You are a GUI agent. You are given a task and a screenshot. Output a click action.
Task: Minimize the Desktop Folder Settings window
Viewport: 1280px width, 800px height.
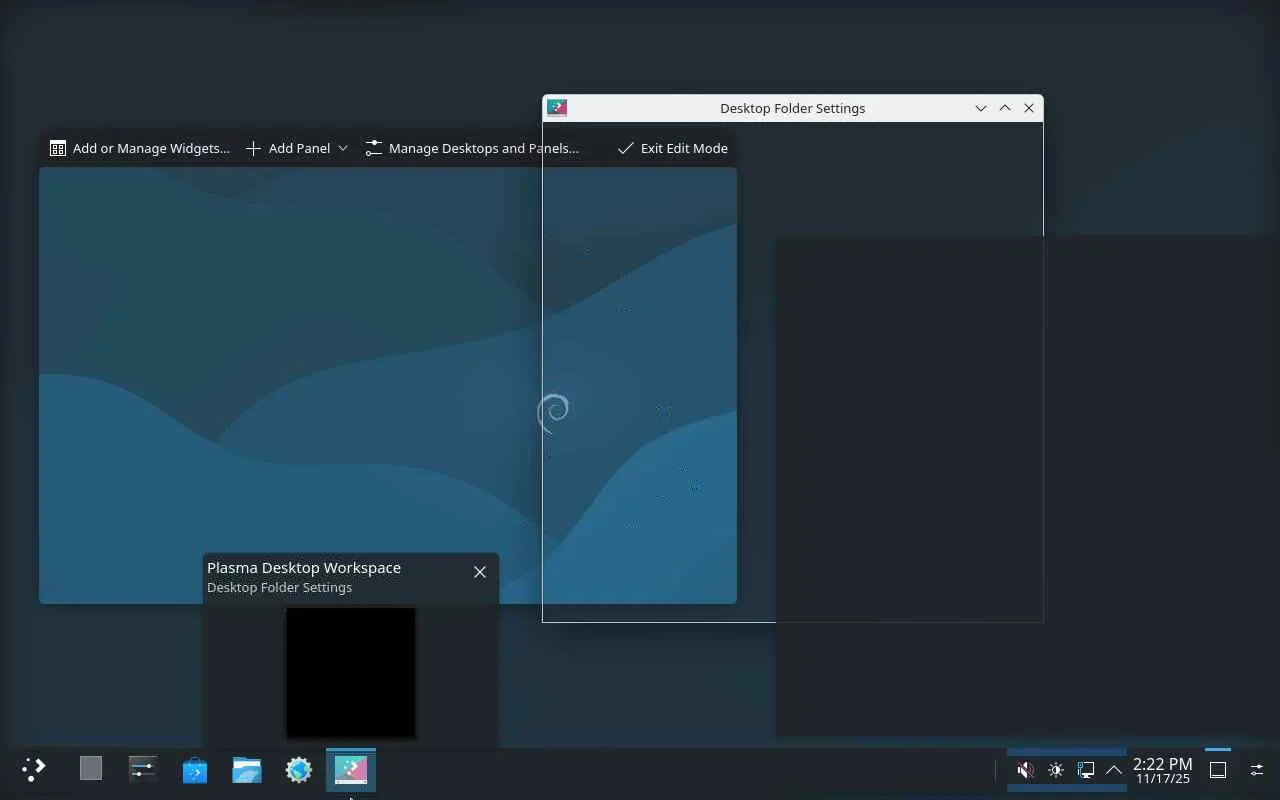click(981, 108)
